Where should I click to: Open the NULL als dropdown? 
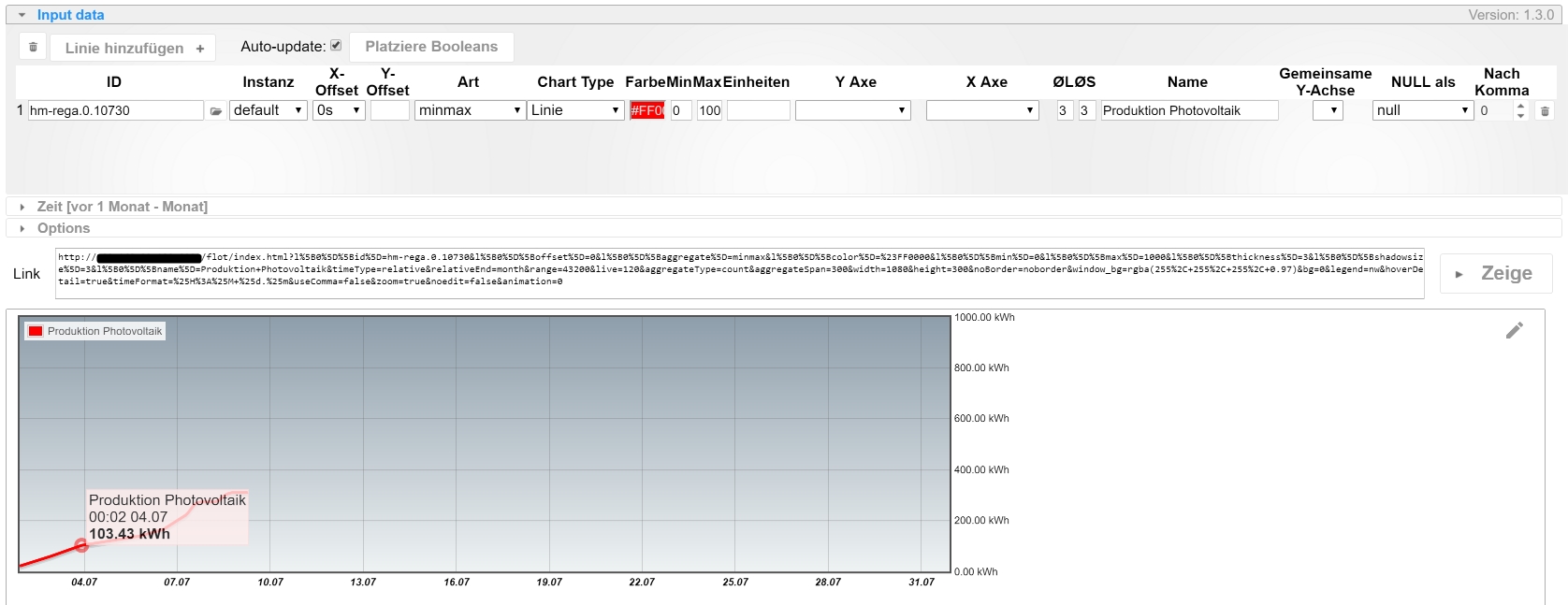pos(1423,110)
